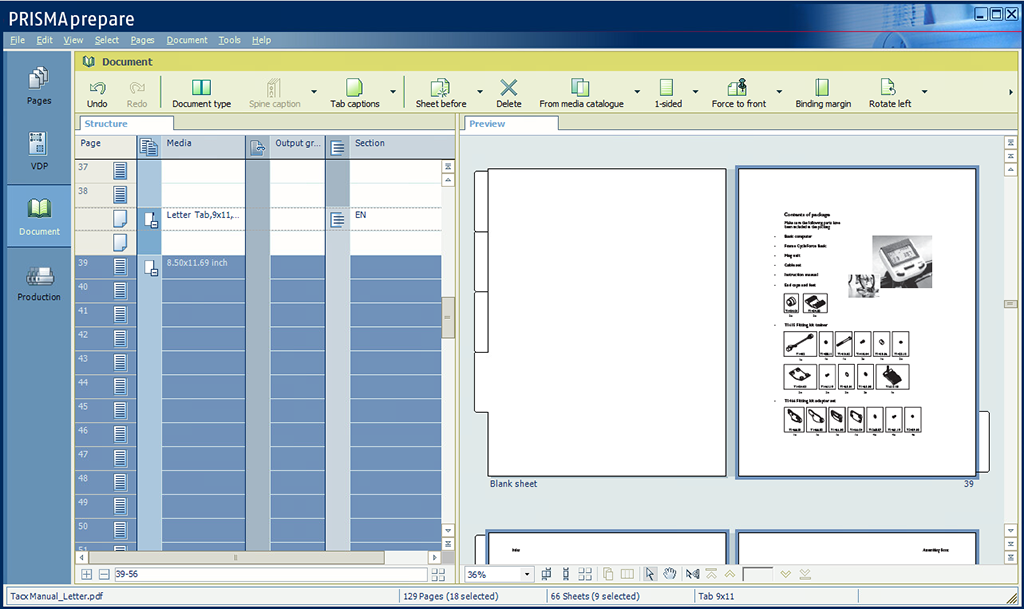Open the Document workspace in sidebar
Screen dimensions: 1024x609
(39, 216)
